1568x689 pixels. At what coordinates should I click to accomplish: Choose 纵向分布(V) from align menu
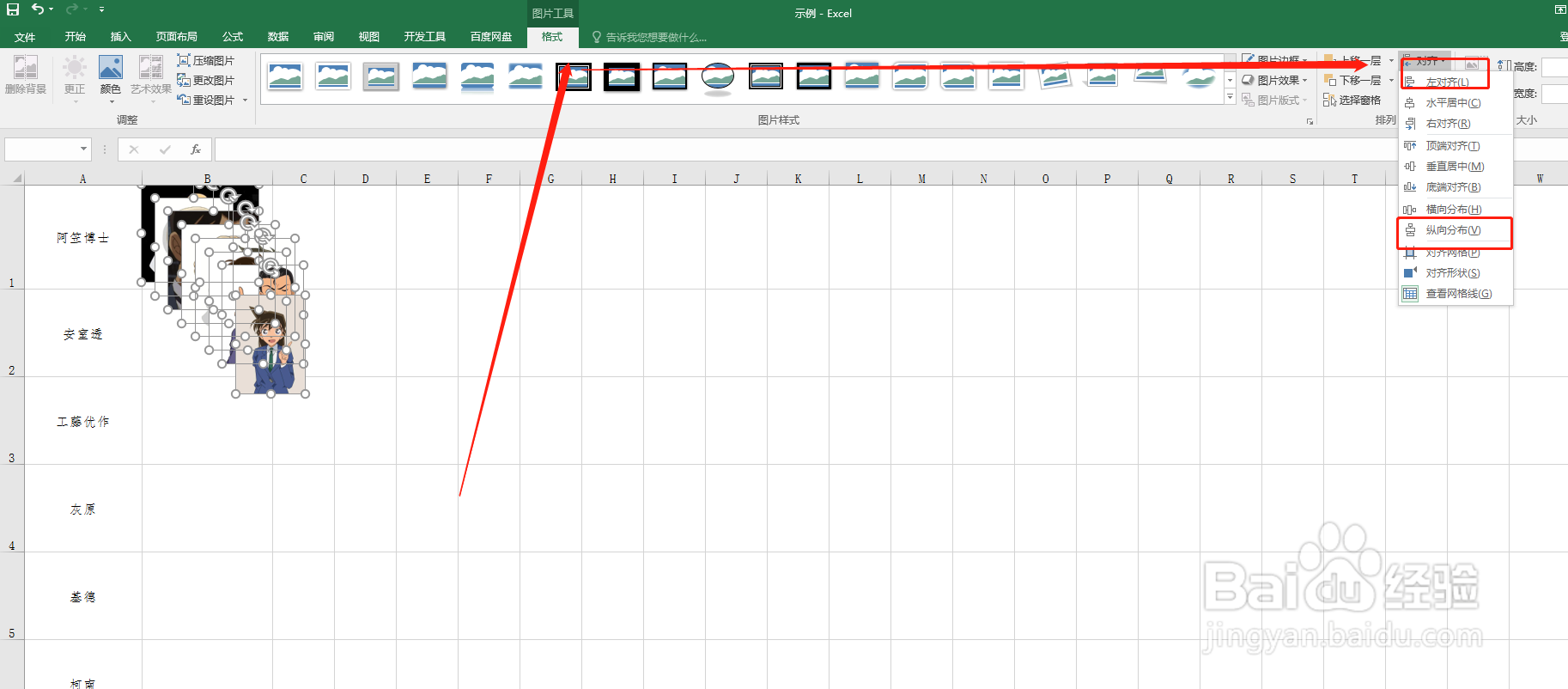point(1456,230)
